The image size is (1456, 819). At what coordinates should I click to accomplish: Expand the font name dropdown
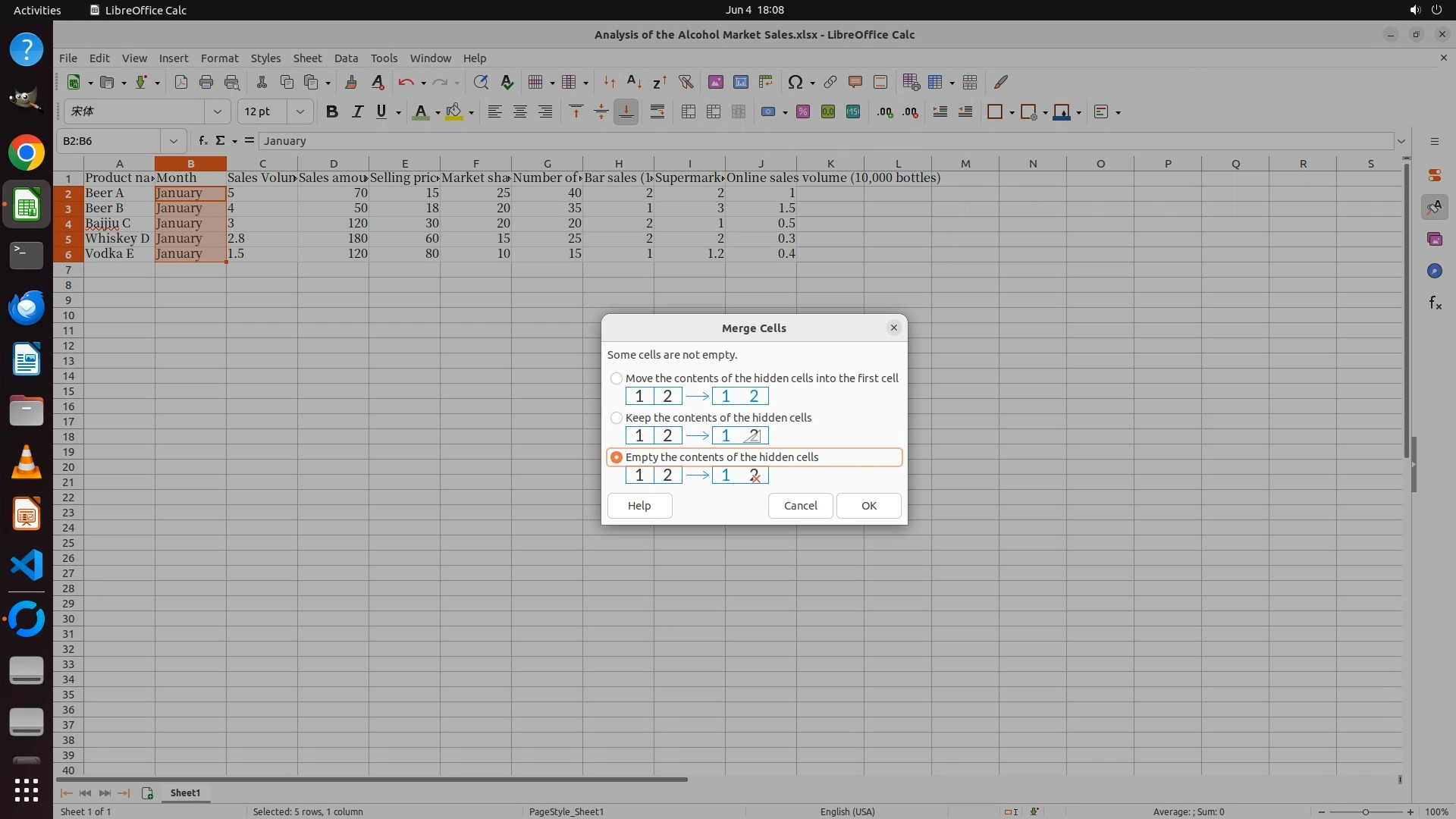218,112
